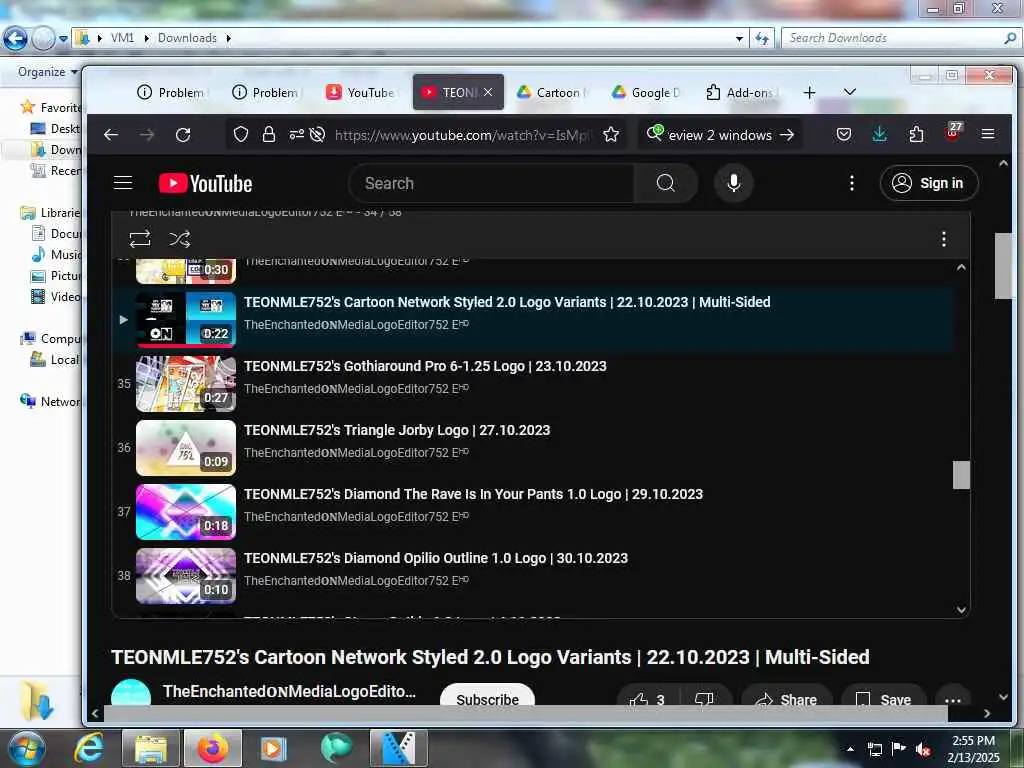Open the extension icon with the 27 badge
The image size is (1024, 768).
coord(953,133)
